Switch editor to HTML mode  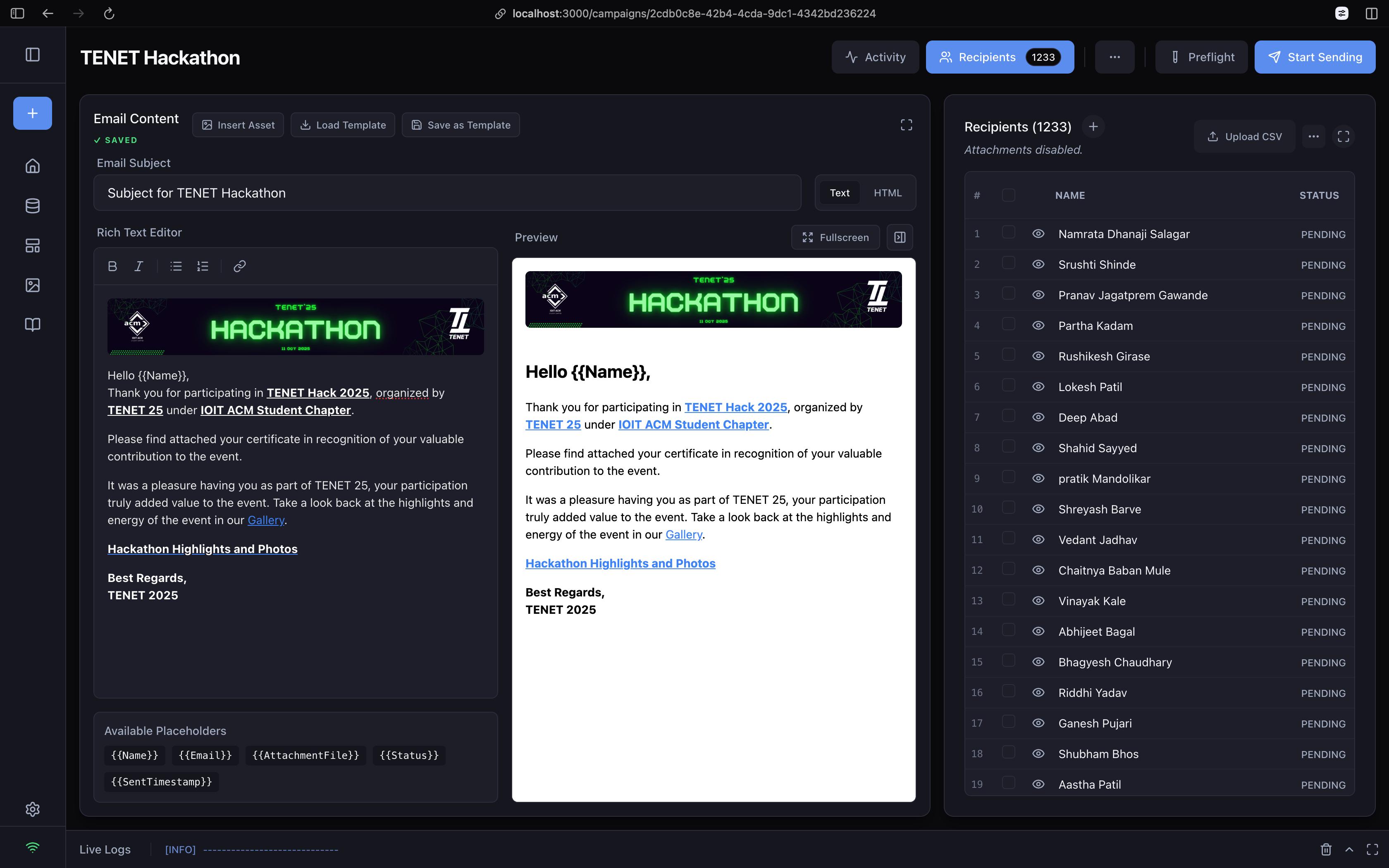pos(888,193)
